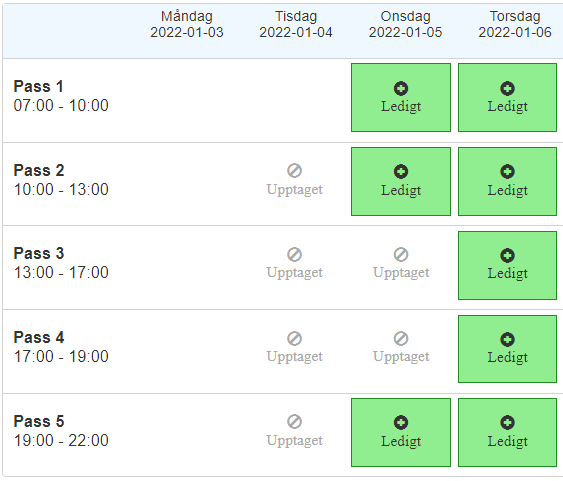The width and height of the screenshot is (563, 481).
Task: Click blocked icon in Pass 2 Tisdag
Action: (x=294, y=171)
